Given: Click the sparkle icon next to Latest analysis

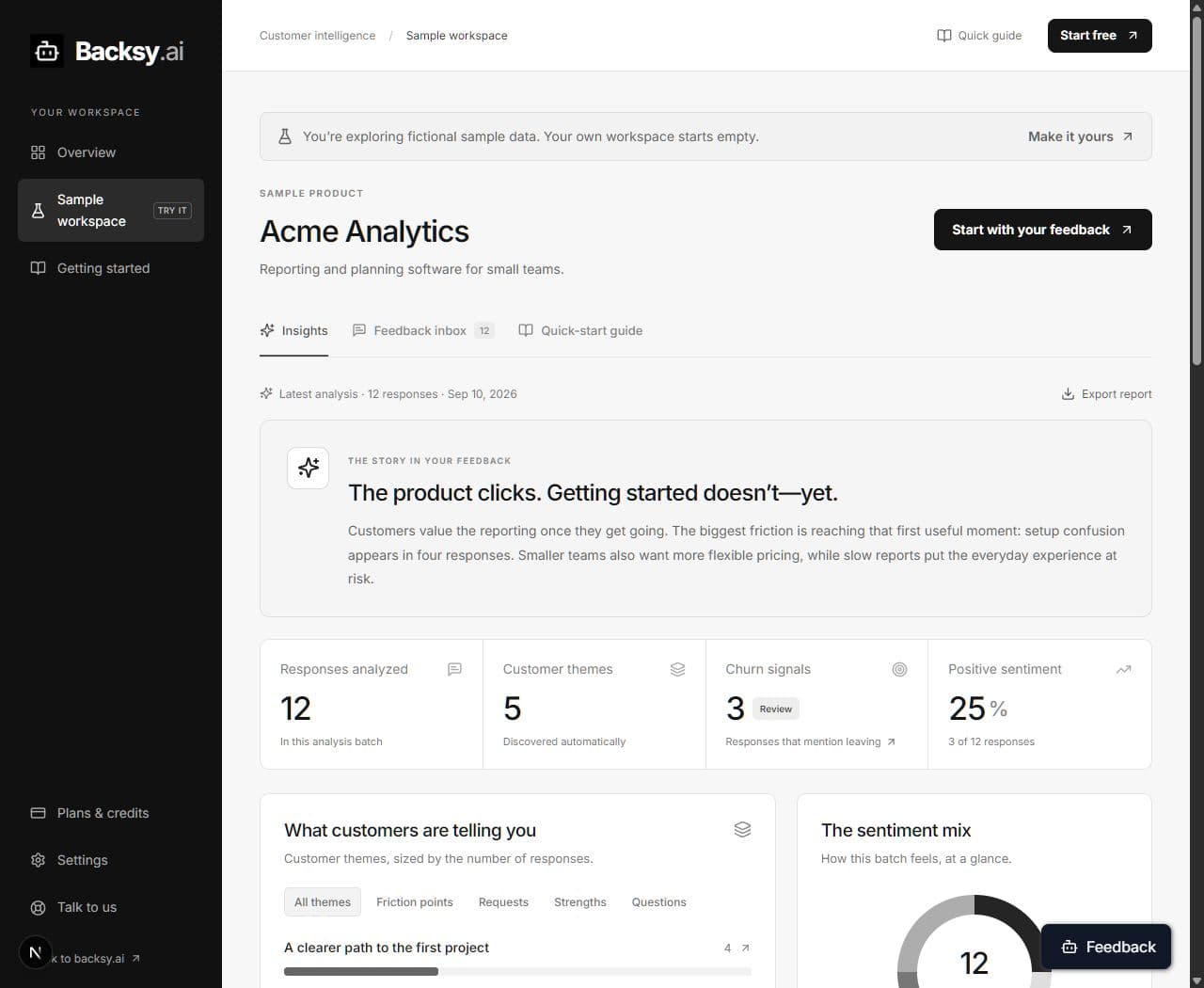Looking at the screenshot, I should point(266,393).
